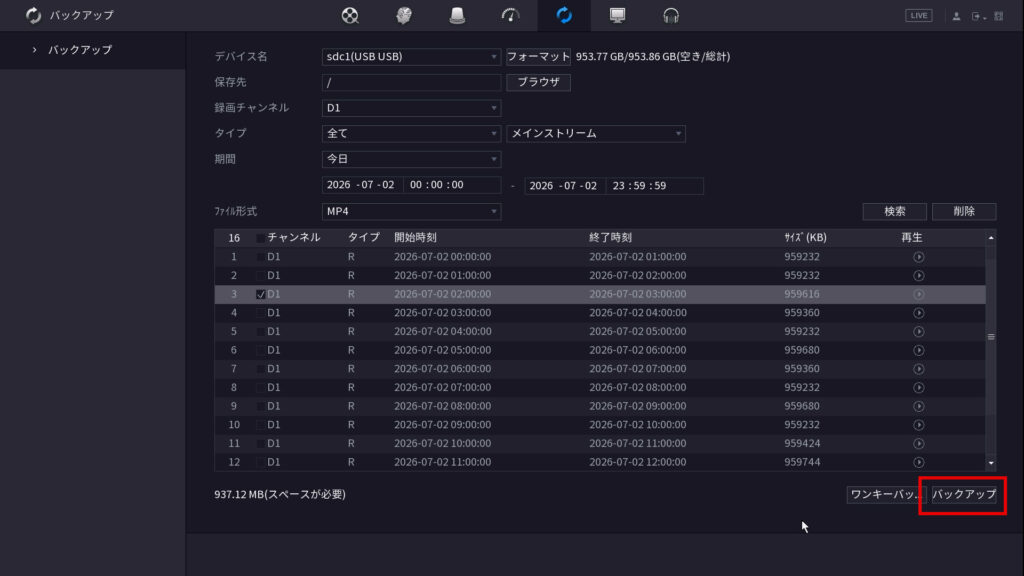Click the start date field 2026-07-02
Screen dimensions: 1024x576
click(x=361, y=185)
